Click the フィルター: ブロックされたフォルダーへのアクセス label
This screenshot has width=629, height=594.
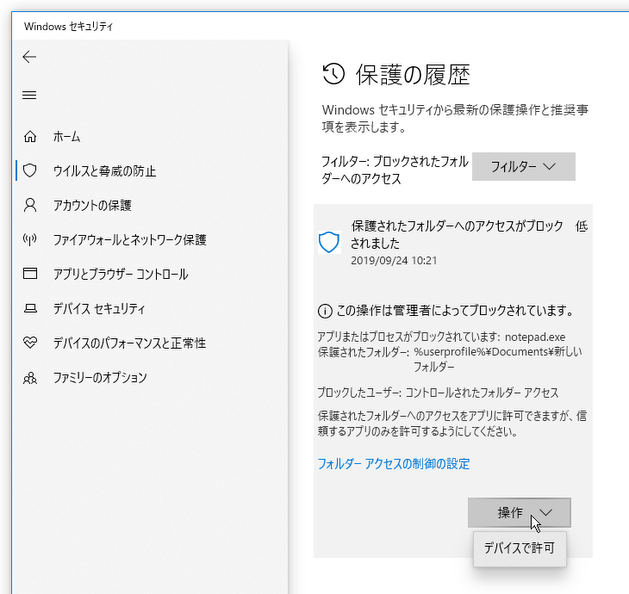click(x=395, y=170)
